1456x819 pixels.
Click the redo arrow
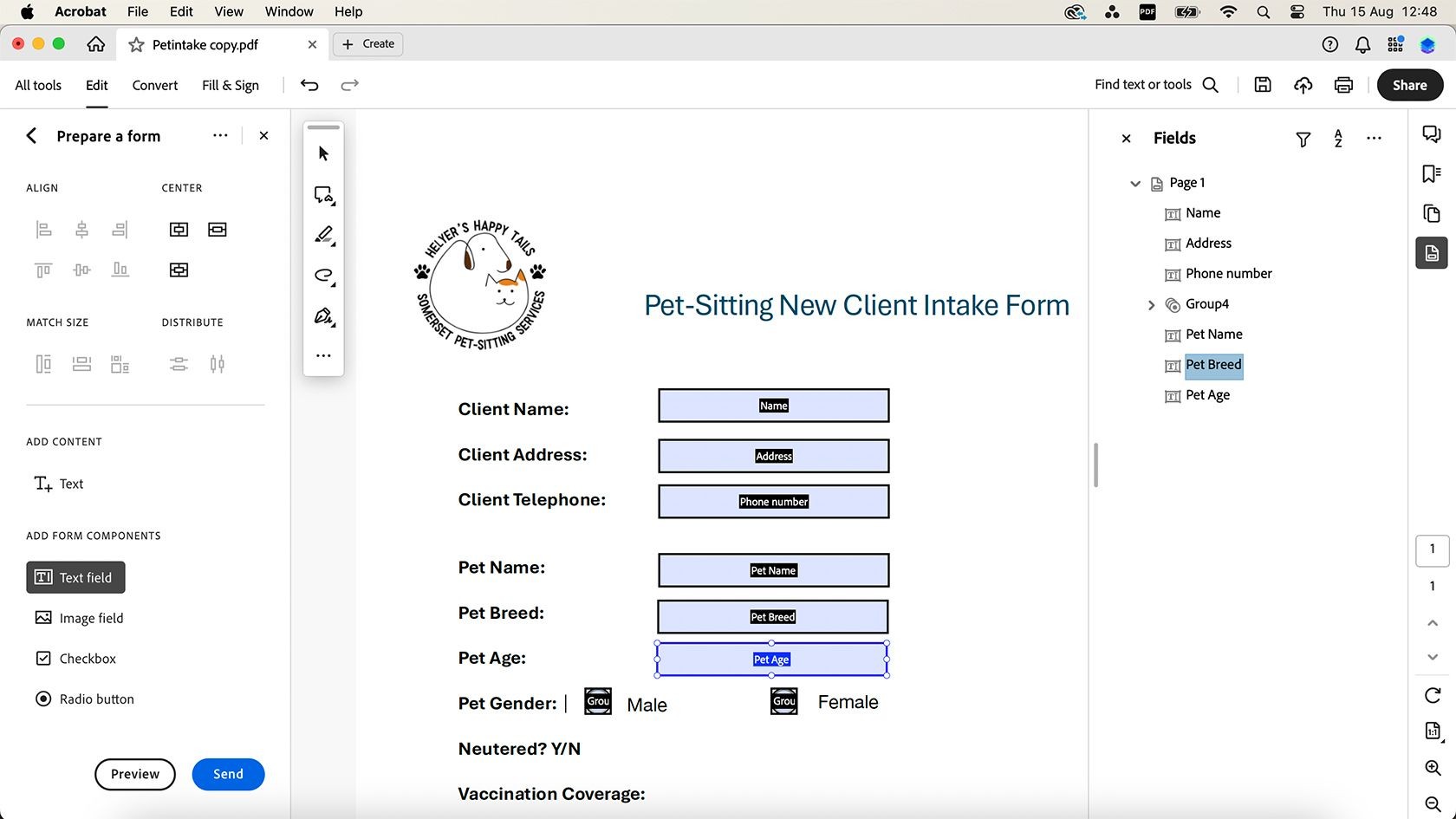coord(349,85)
